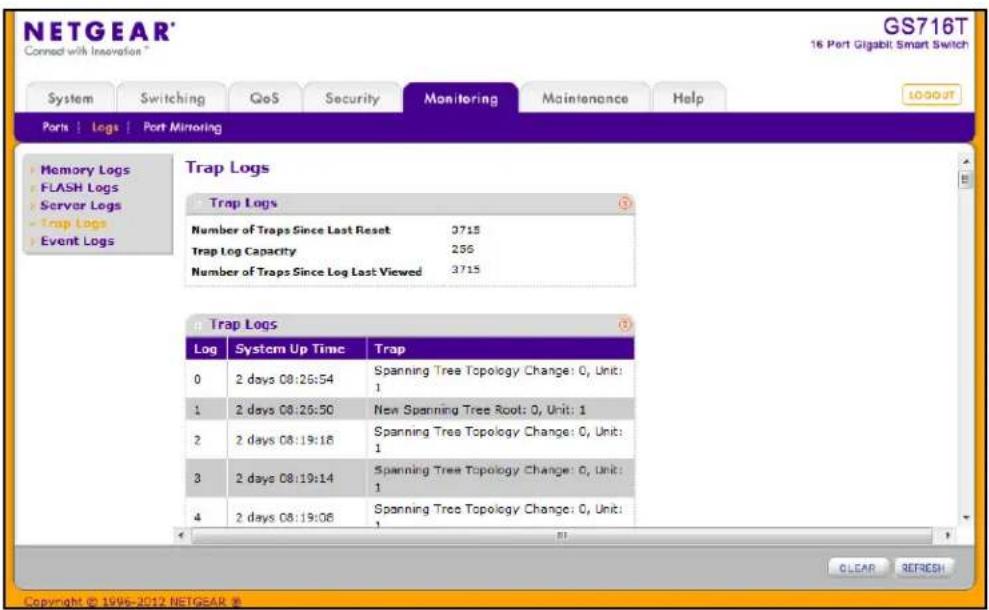Click the Trap Log Capacity value 256
Screen dimensions: 989x610
pos(462,249)
